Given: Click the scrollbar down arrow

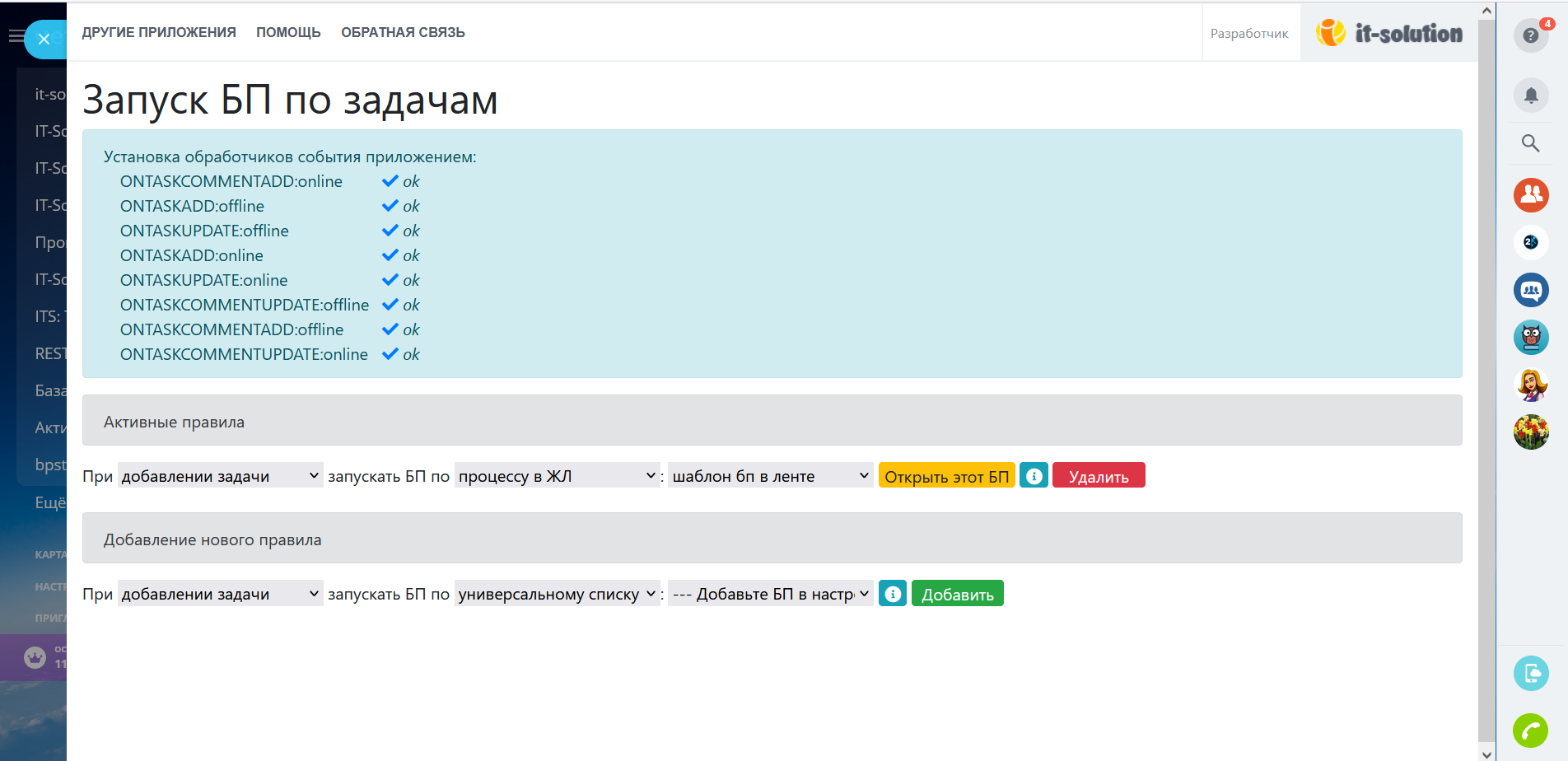Looking at the screenshot, I should 1486,753.
